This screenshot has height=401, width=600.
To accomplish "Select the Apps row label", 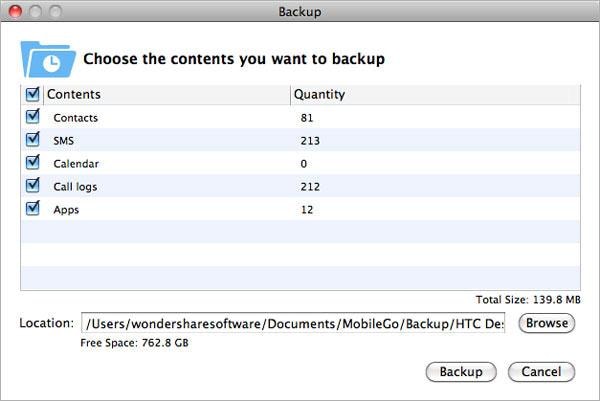I will pyautogui.click(x=66, y=210).
